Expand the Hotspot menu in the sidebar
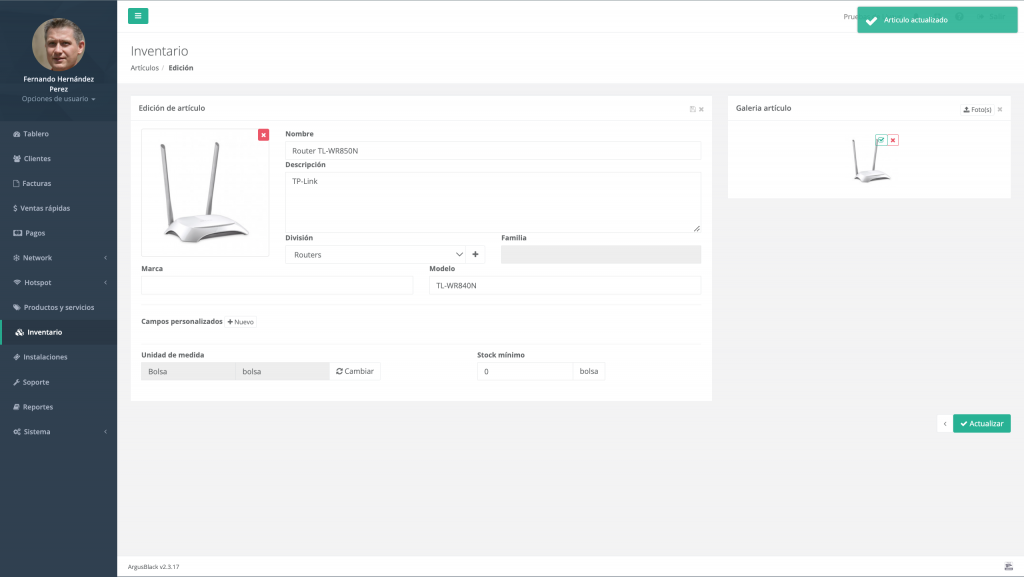Screen dimensions: 1024x577 pos(59,283)
